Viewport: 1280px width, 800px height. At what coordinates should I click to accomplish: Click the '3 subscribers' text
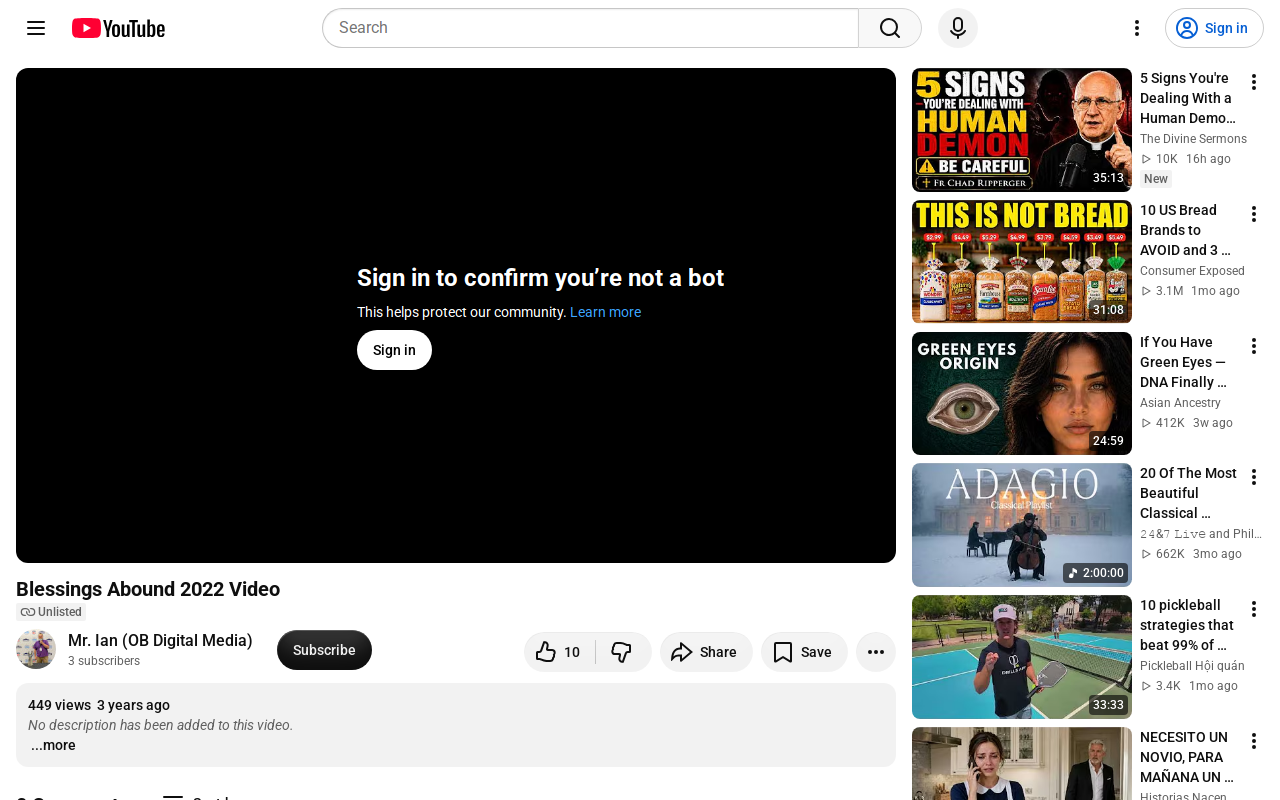[104, 661]
